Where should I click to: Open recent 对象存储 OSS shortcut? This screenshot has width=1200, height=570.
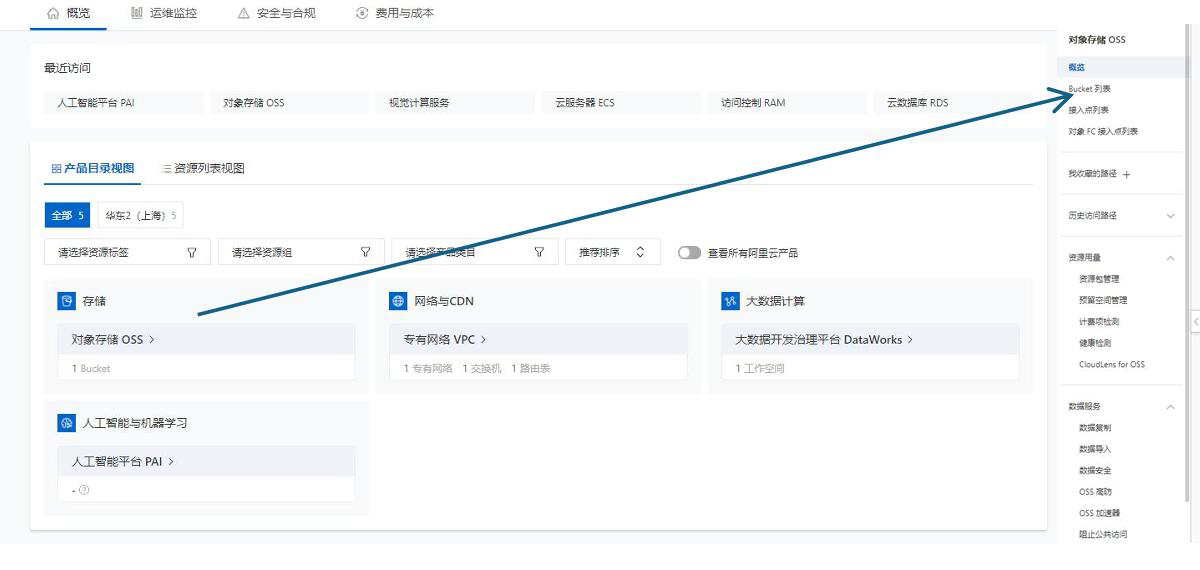pos(290,103)
